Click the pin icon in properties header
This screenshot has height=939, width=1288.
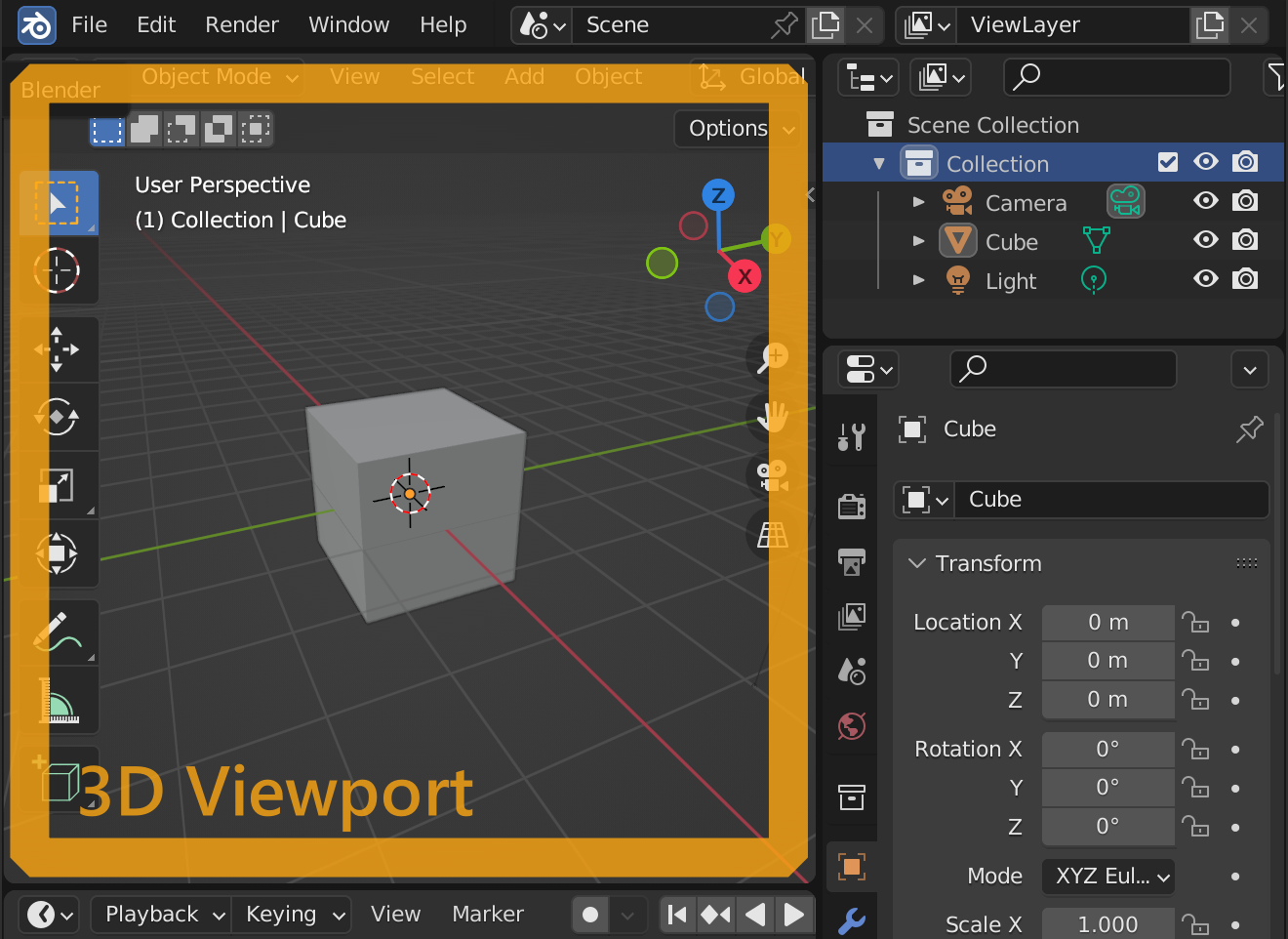[1249, 429]
